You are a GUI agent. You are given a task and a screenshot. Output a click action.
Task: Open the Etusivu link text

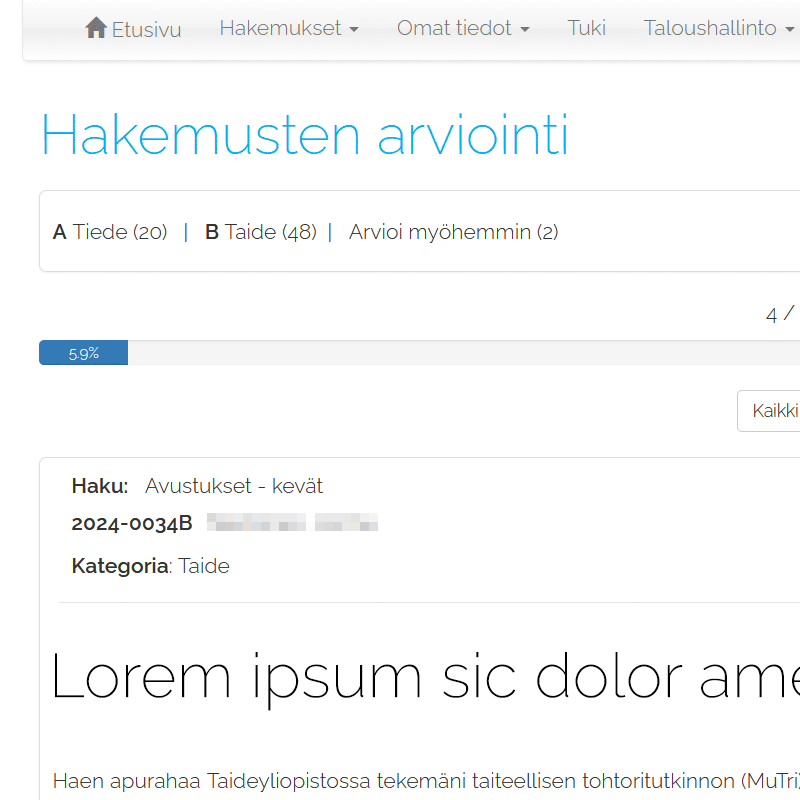point(146,29)
